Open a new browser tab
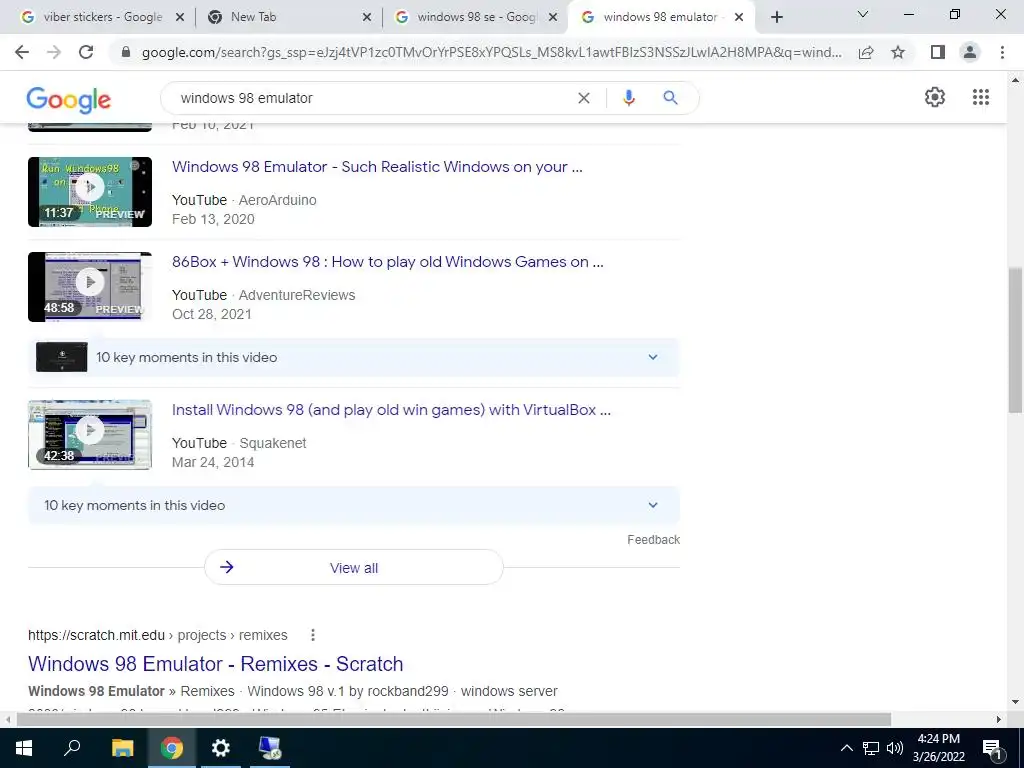The height and width of the screenshot is (768, 1024). pyautogui.click(x=776, y=18)
